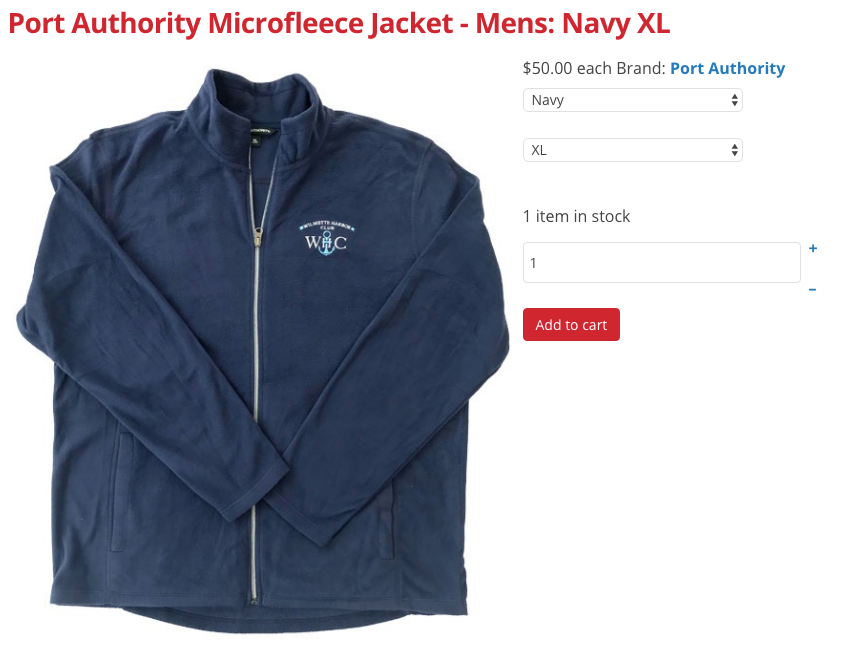Click the jacket's bottom hem by the zipper
The width and height of the screenshot is (847, 655).
(253, 606)
